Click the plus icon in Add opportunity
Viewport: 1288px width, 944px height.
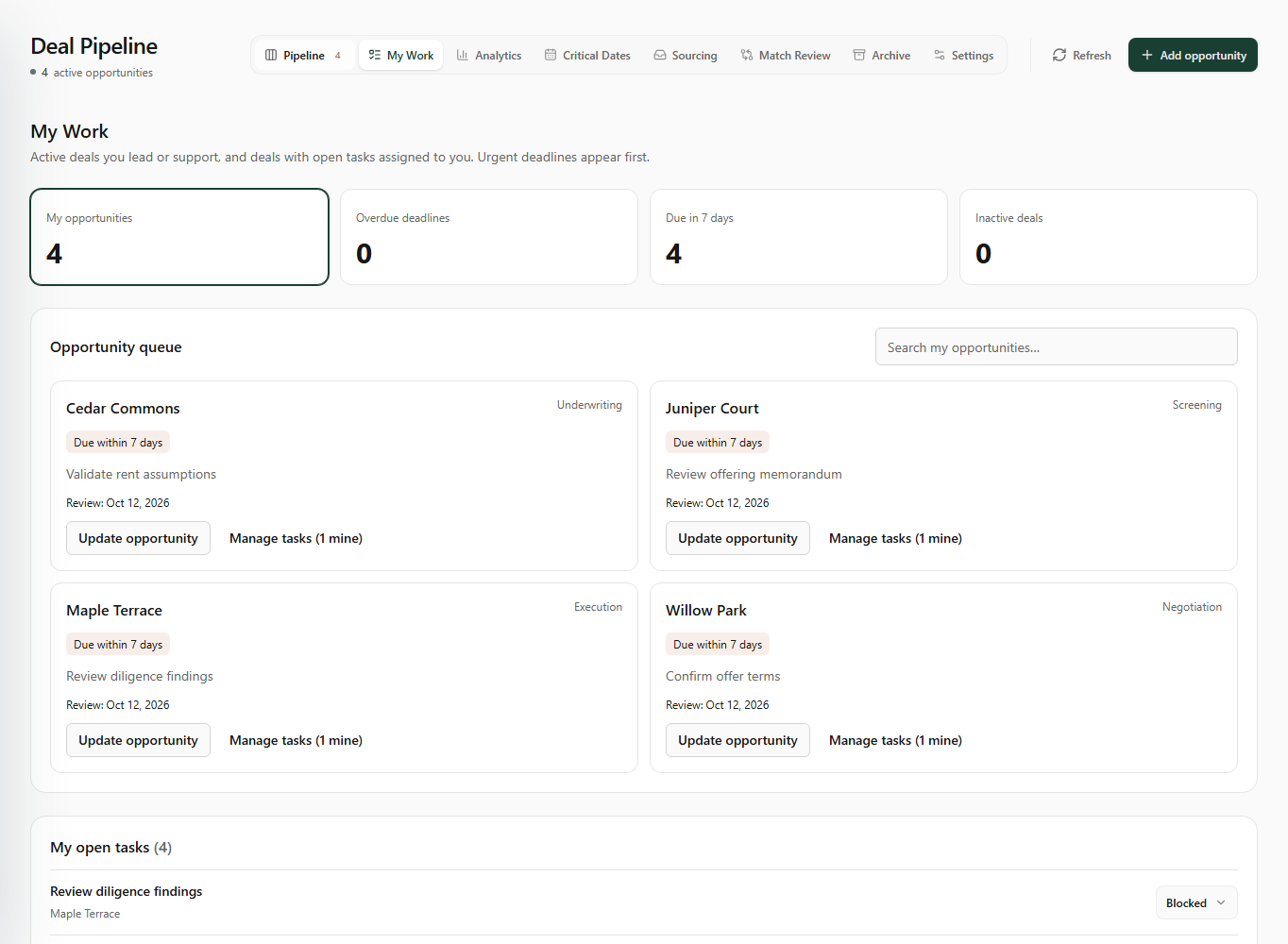[1147, 55]
